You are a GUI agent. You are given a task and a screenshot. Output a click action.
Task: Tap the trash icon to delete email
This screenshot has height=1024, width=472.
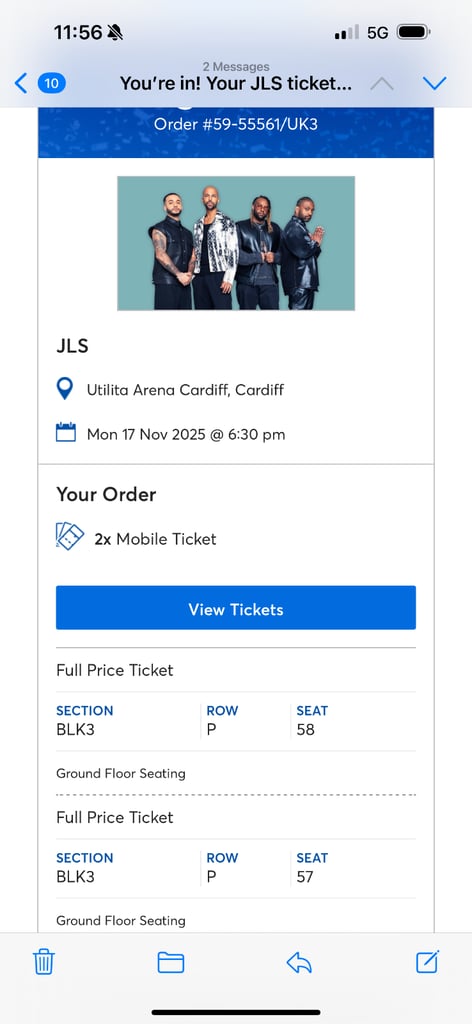[44, 962]
